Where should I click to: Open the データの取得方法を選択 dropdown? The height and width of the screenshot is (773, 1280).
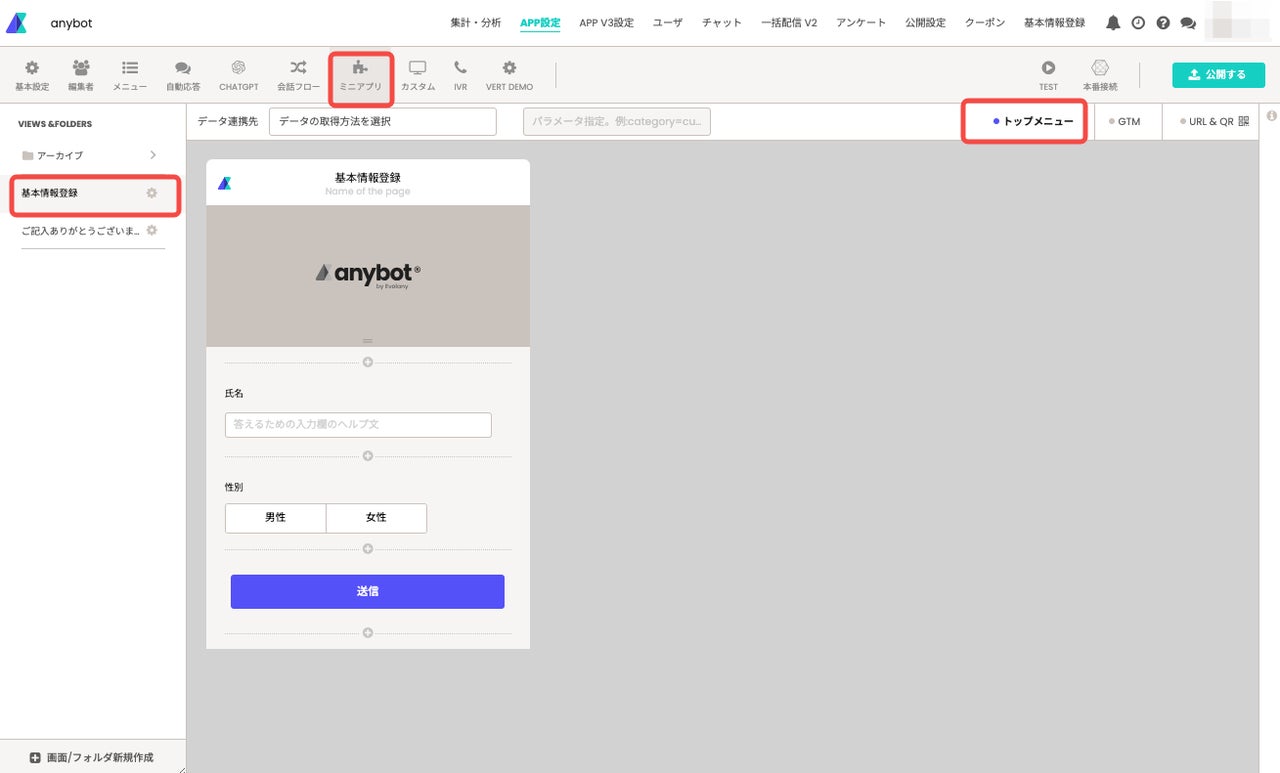[x=383, y=121]
